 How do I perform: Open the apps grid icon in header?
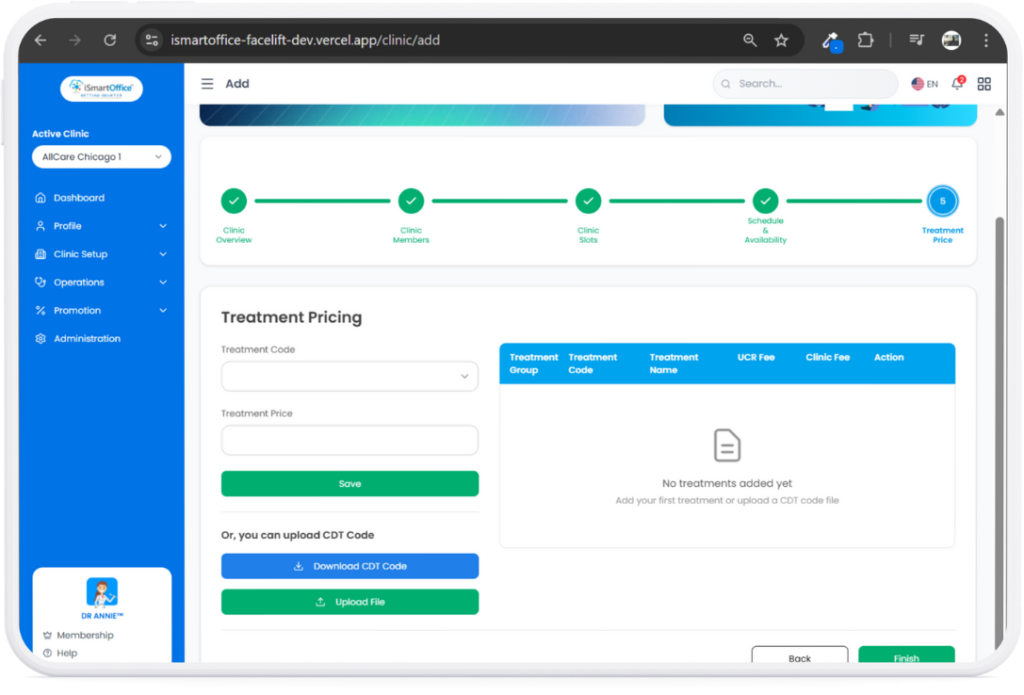[x=984, y=84]
